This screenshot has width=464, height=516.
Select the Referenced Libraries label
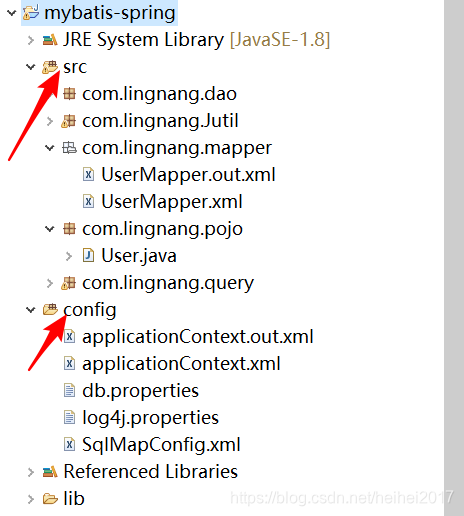tap(151, 472)
